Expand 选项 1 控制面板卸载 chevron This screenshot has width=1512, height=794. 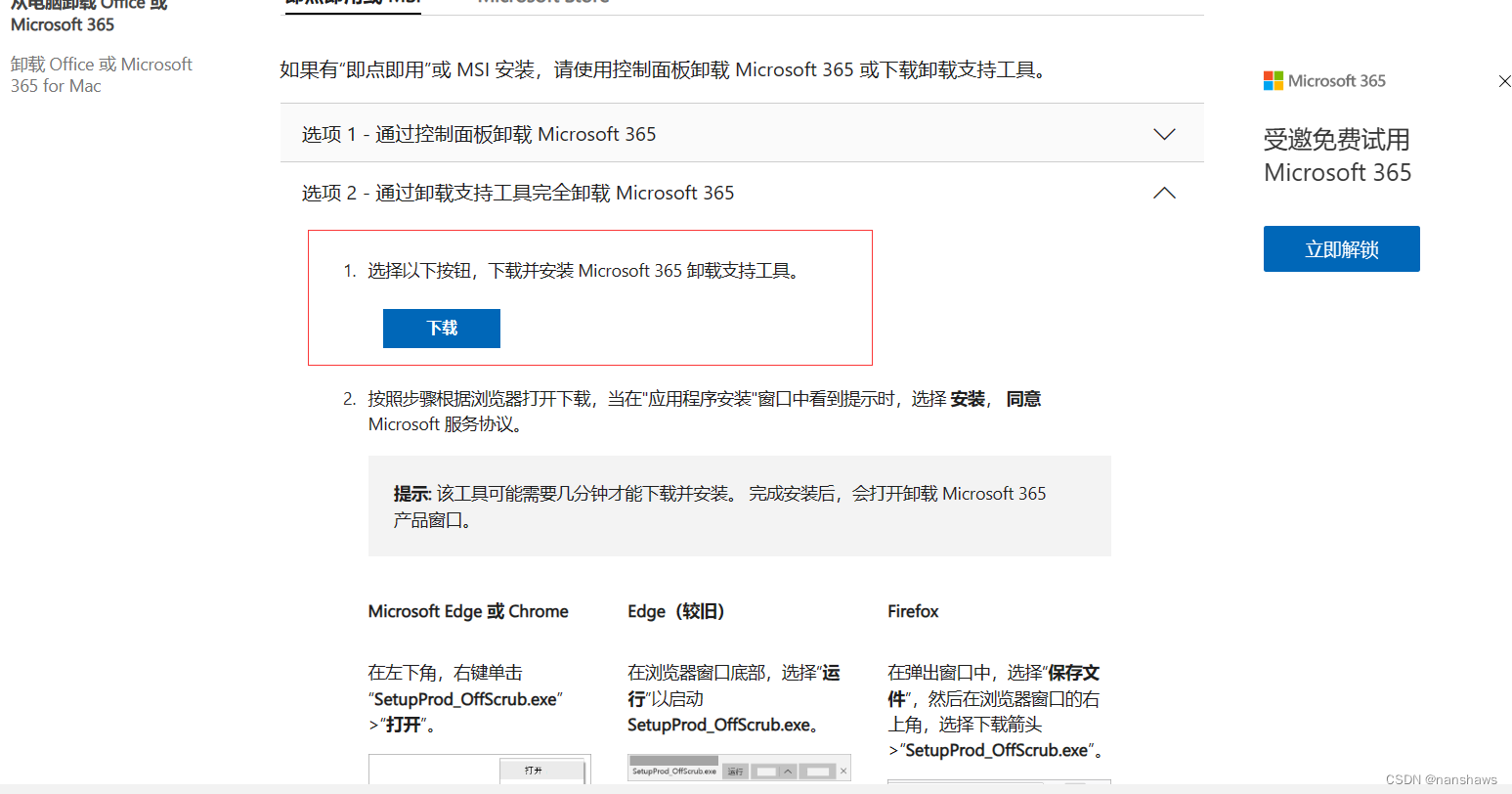[1164, 134]
